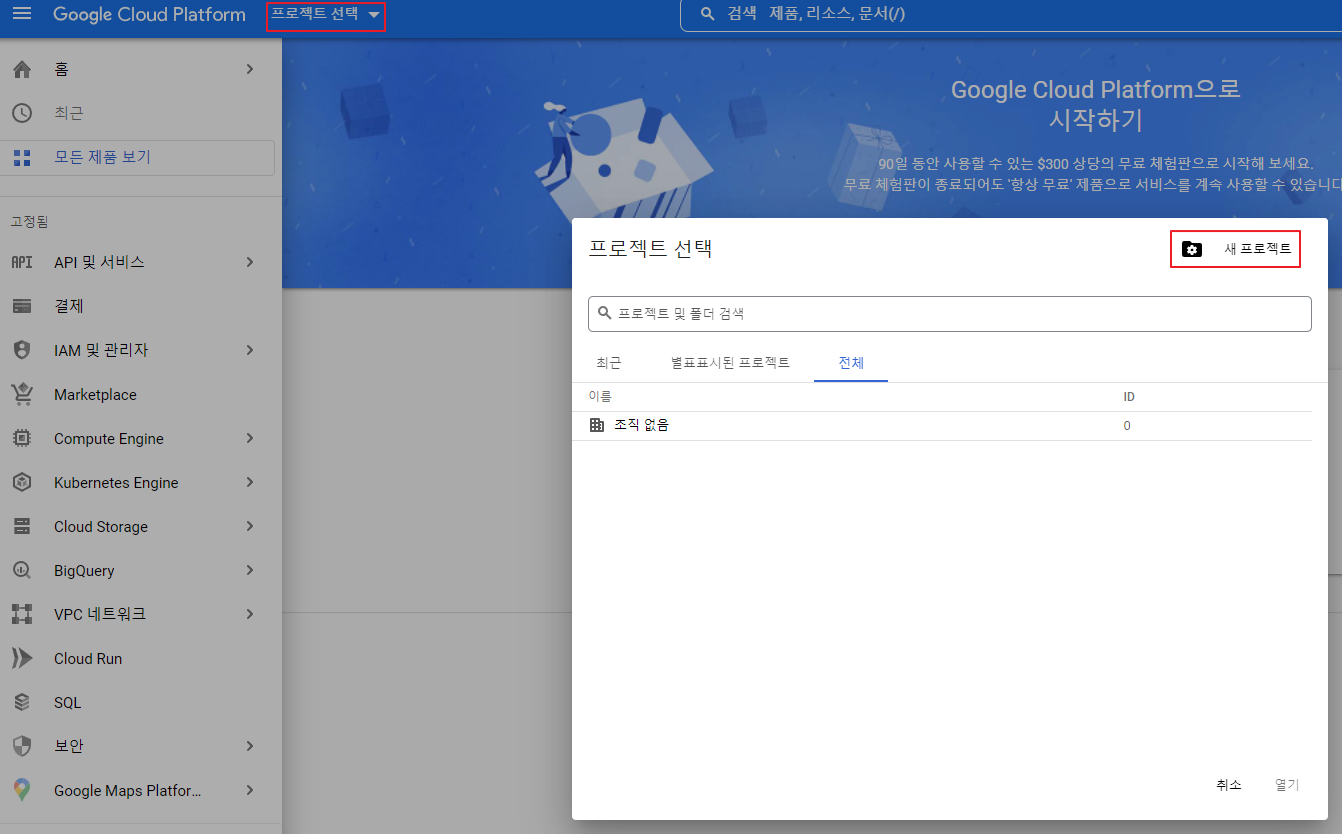Click the grid icon for 모든 제품 보기

point(22,158)
